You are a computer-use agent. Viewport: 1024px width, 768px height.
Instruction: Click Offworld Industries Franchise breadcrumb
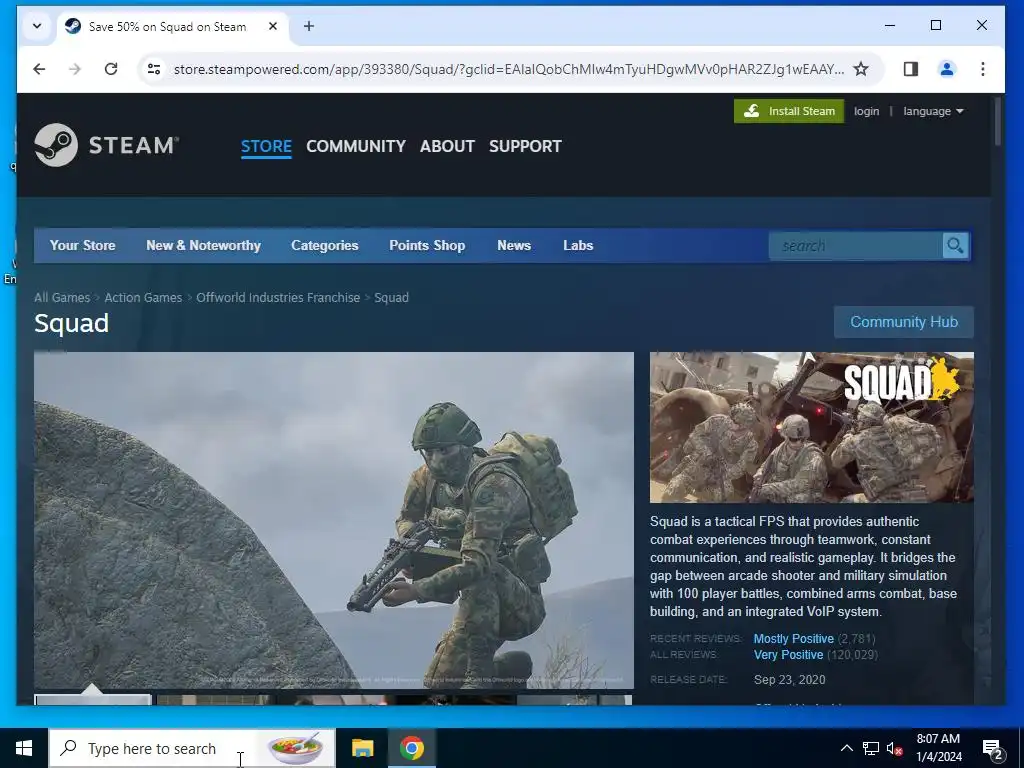[x=278, y=297]
